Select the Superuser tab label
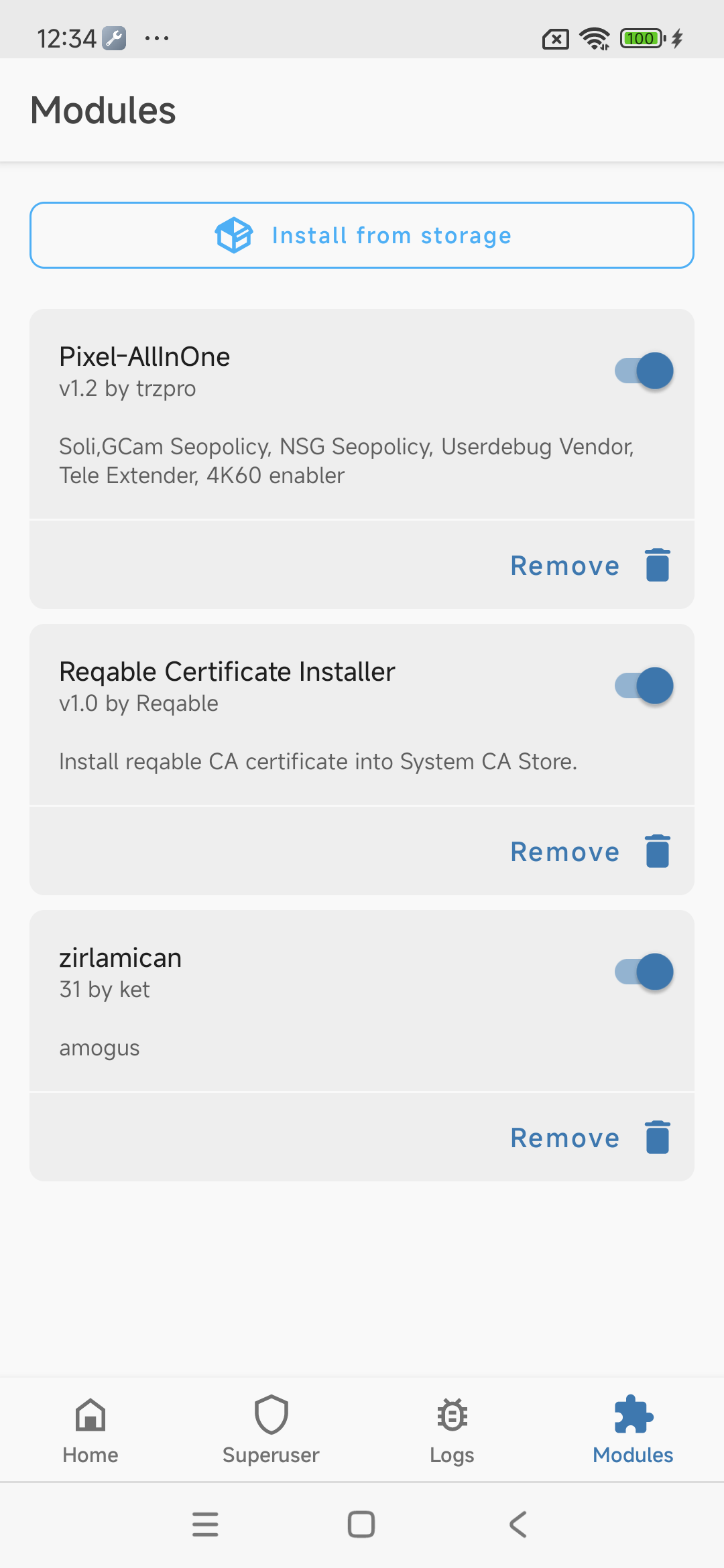The width and height of the screenshot is (724, 1568). point(271,1455)
